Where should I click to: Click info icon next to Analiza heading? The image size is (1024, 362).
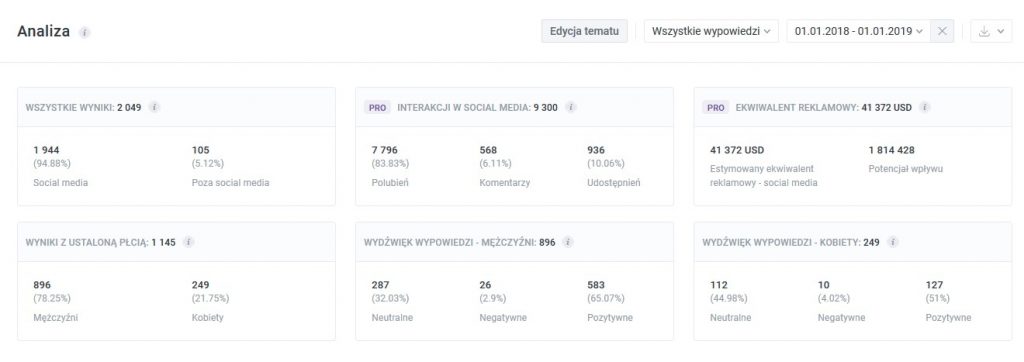click(x=85, y=32)
